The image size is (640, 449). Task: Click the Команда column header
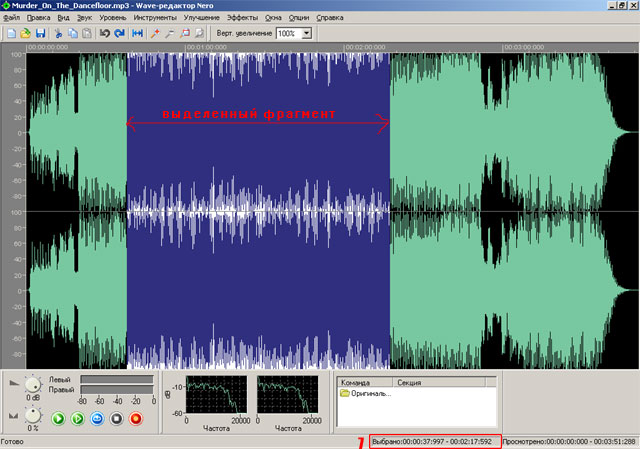coord(365,382)
